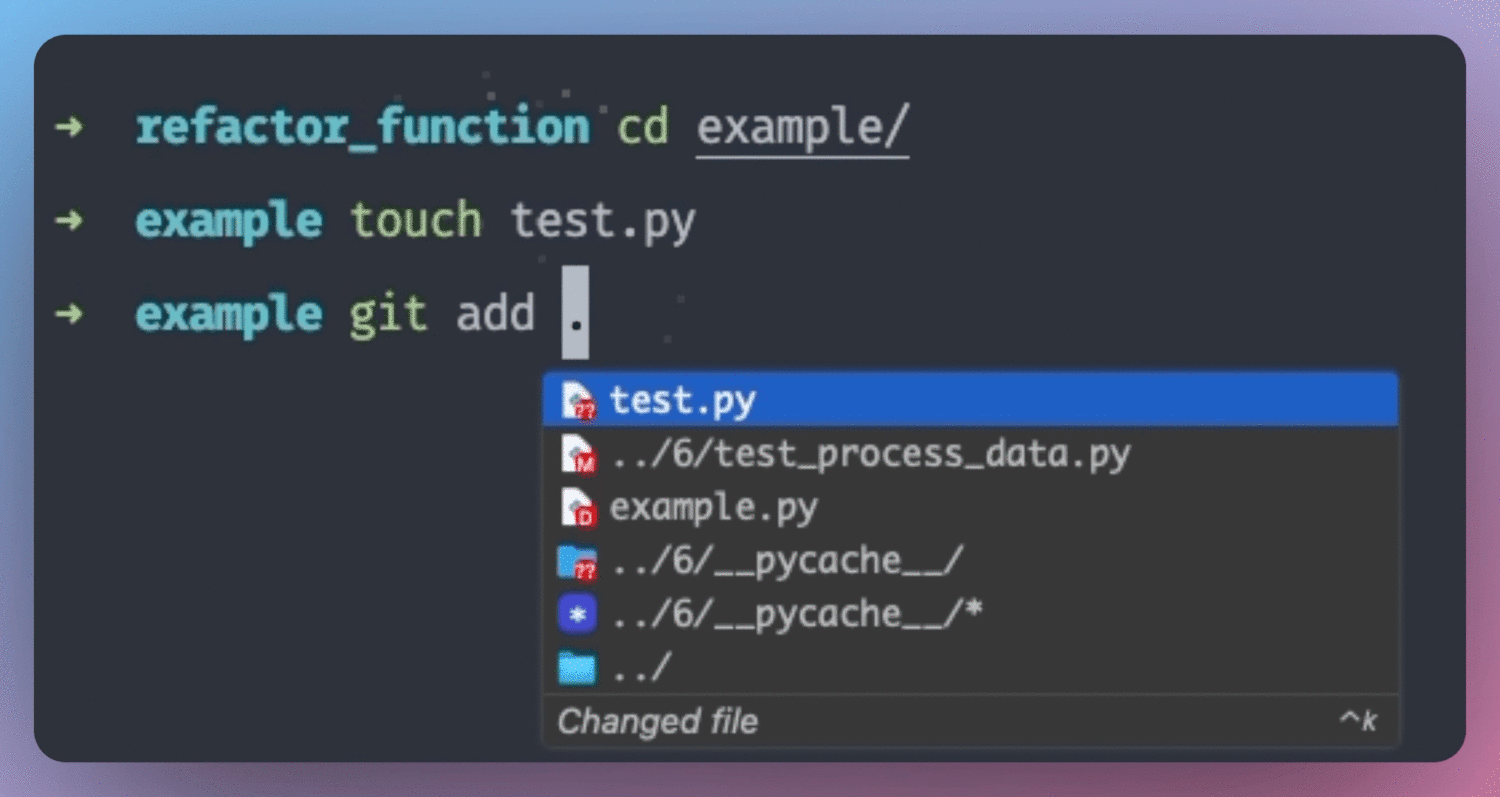Select the ../ parent directory suggestion
Viewport: 1500px width, 797px height.
point(640,667)
